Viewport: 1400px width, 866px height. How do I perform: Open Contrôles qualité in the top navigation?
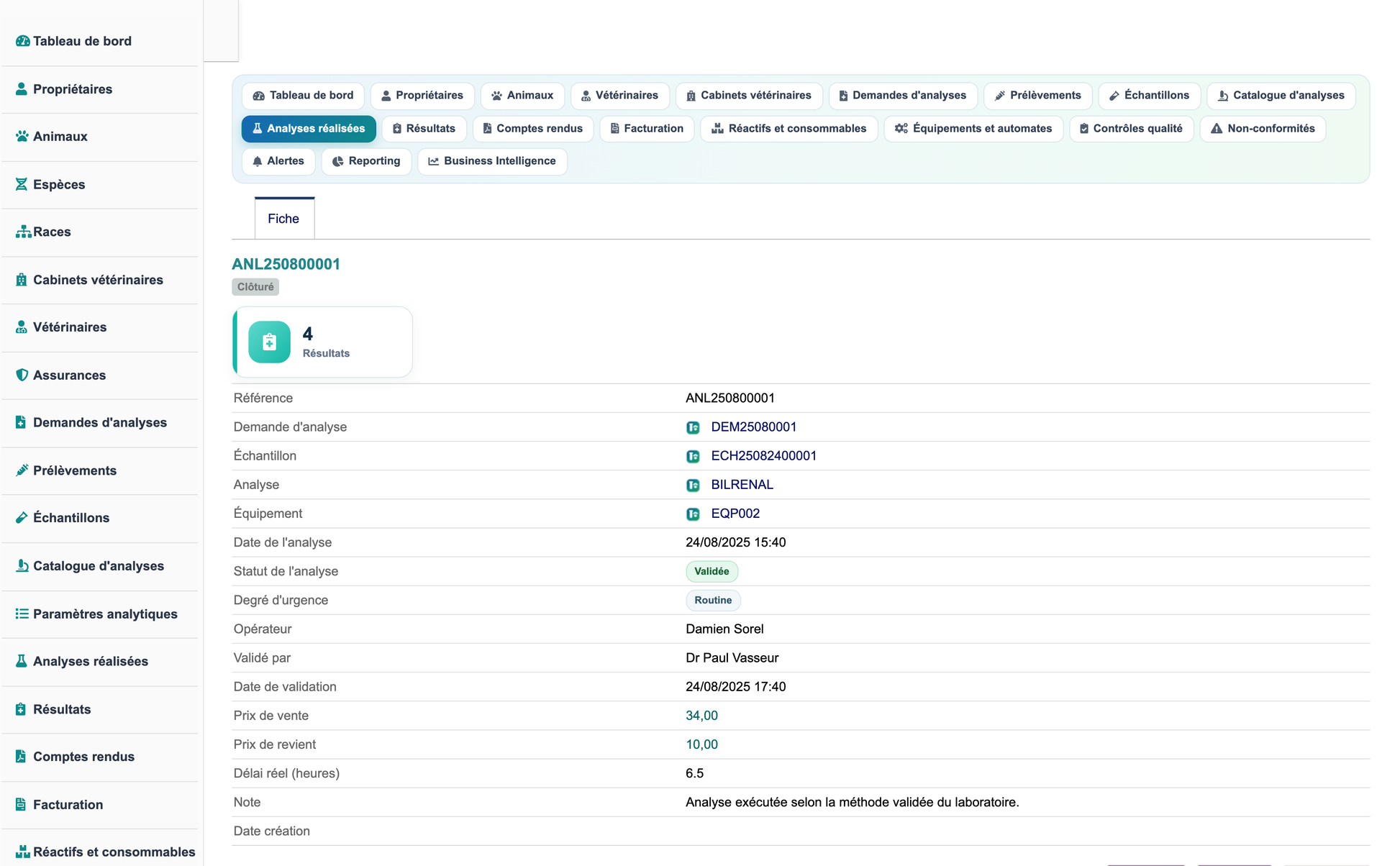pyautogui.click(x=1132, y=129)
